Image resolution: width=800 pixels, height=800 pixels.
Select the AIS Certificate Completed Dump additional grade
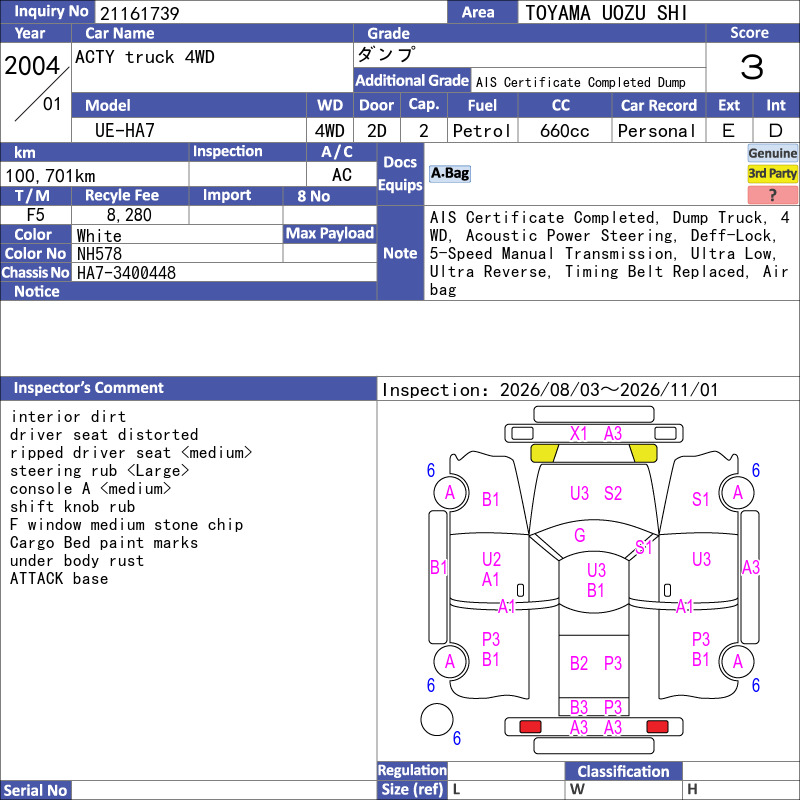(x=580, y=82)
